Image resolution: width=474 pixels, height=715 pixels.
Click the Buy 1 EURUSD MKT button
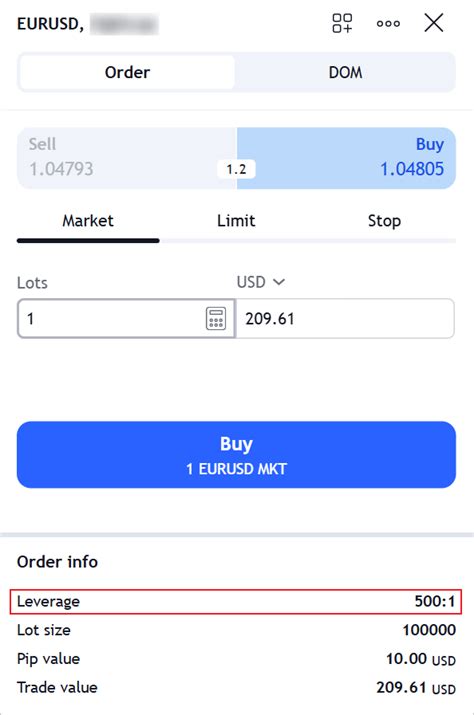coord(236,455)
